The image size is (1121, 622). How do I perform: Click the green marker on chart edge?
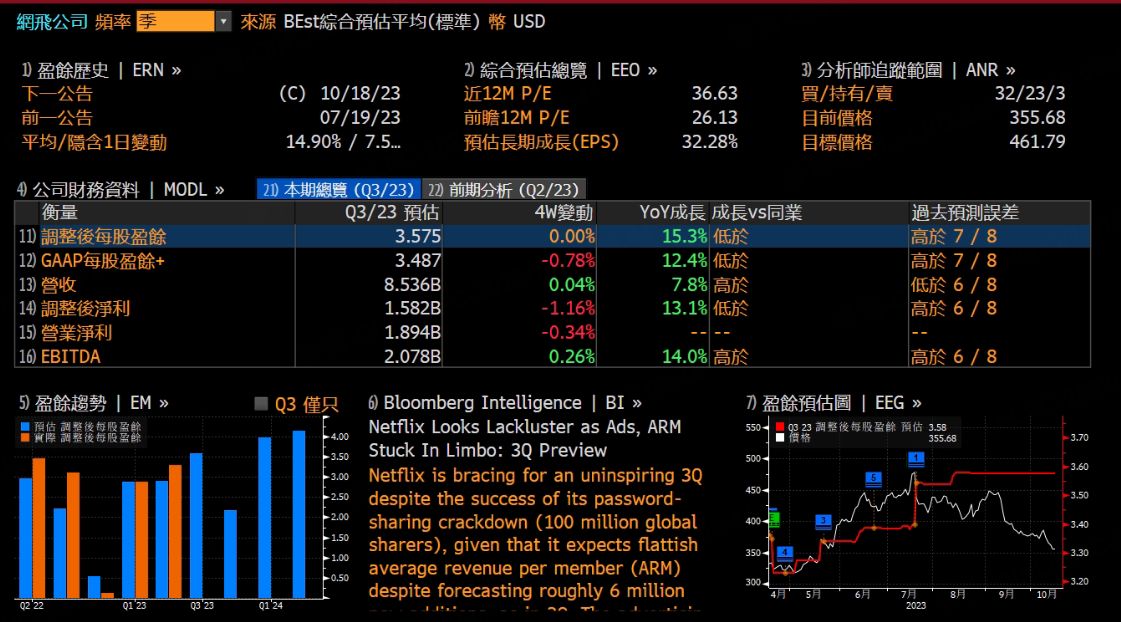click(773, 519)
